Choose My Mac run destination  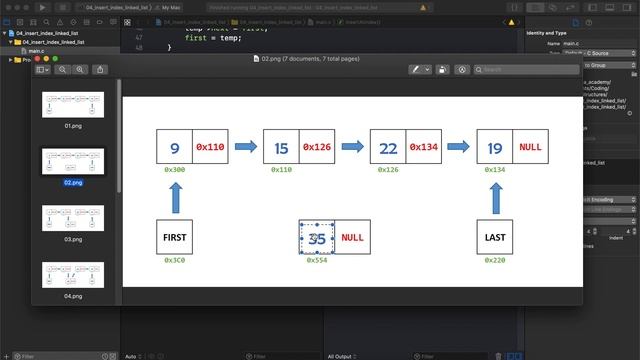(x=171, y=7)
